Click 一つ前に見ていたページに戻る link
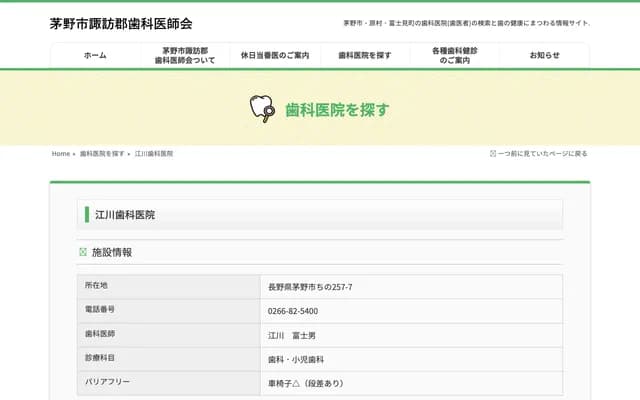Screen dimensions: 640x400 542,153
